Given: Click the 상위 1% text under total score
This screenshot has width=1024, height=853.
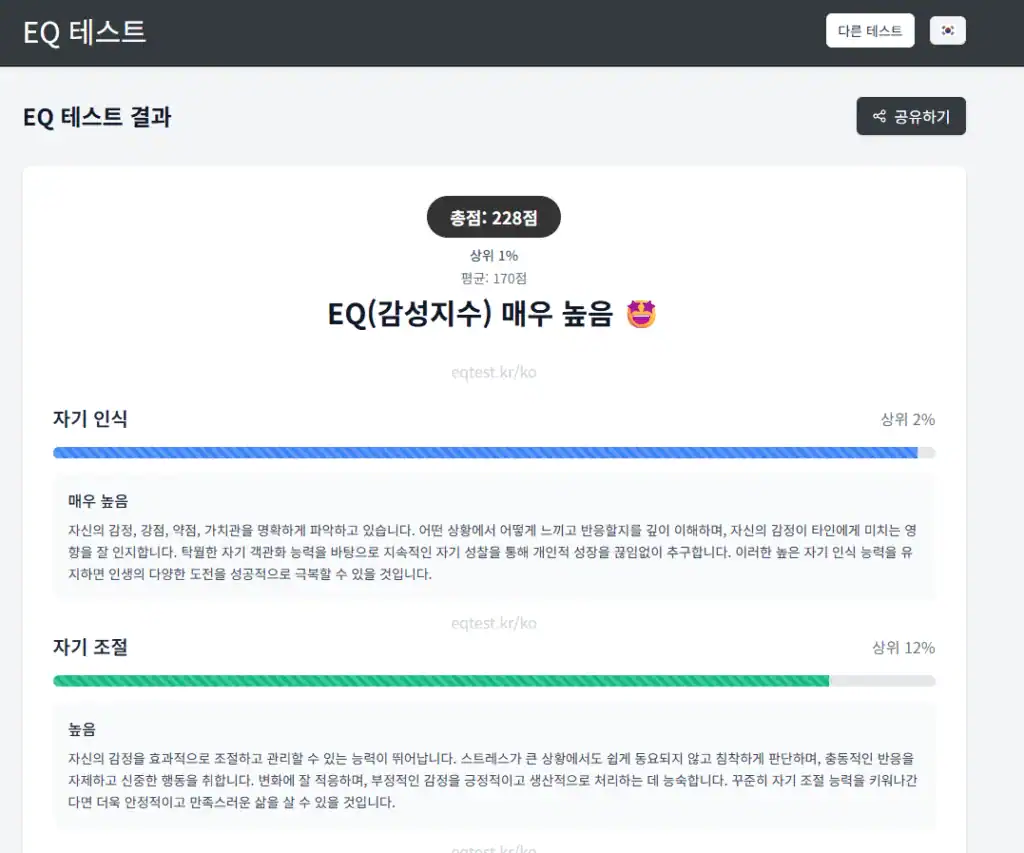Looking at the screenshot, I should click(x=494, y=256).
